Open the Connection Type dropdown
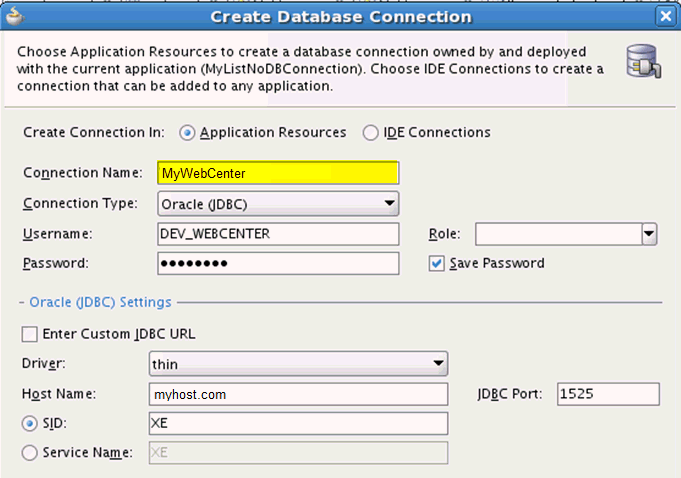The height and width of the screenshot is (478, 681). pyautogui.click(x=278, y=204)
